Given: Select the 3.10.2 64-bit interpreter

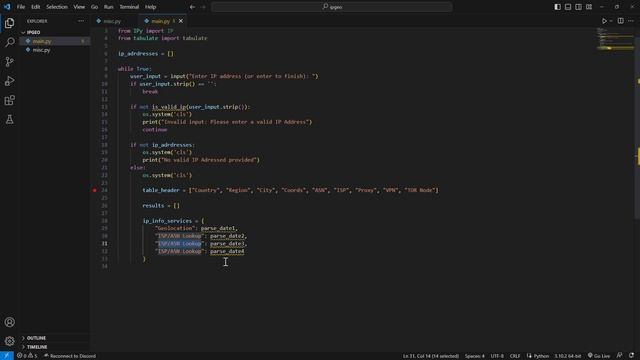Looking at the screenshot, I should pos(567,356).
